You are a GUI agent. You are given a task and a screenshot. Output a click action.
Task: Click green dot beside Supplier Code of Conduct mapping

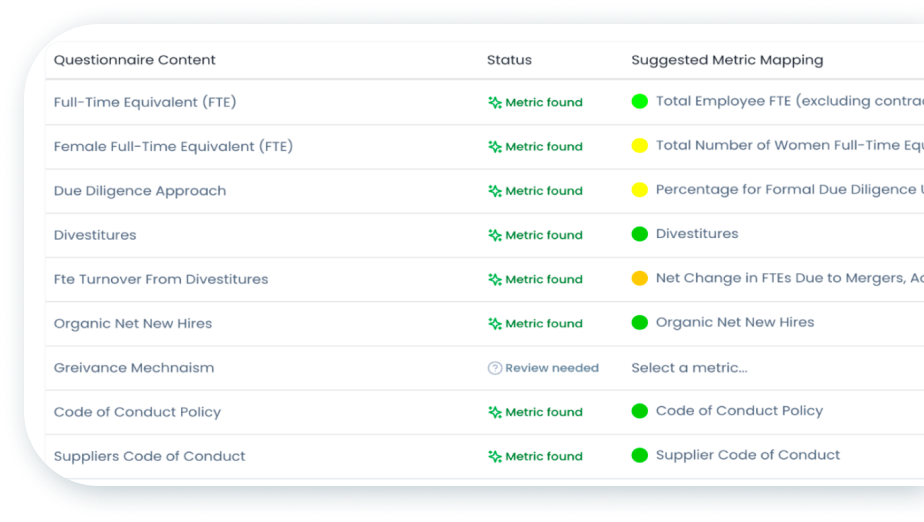[639, 455]
